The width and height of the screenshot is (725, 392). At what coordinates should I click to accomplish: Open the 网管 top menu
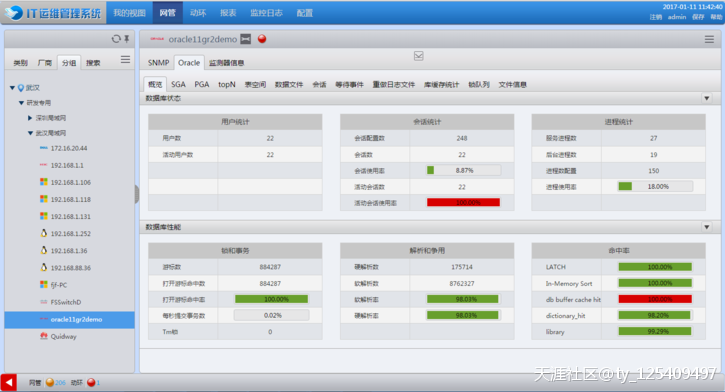click(167, 13)
